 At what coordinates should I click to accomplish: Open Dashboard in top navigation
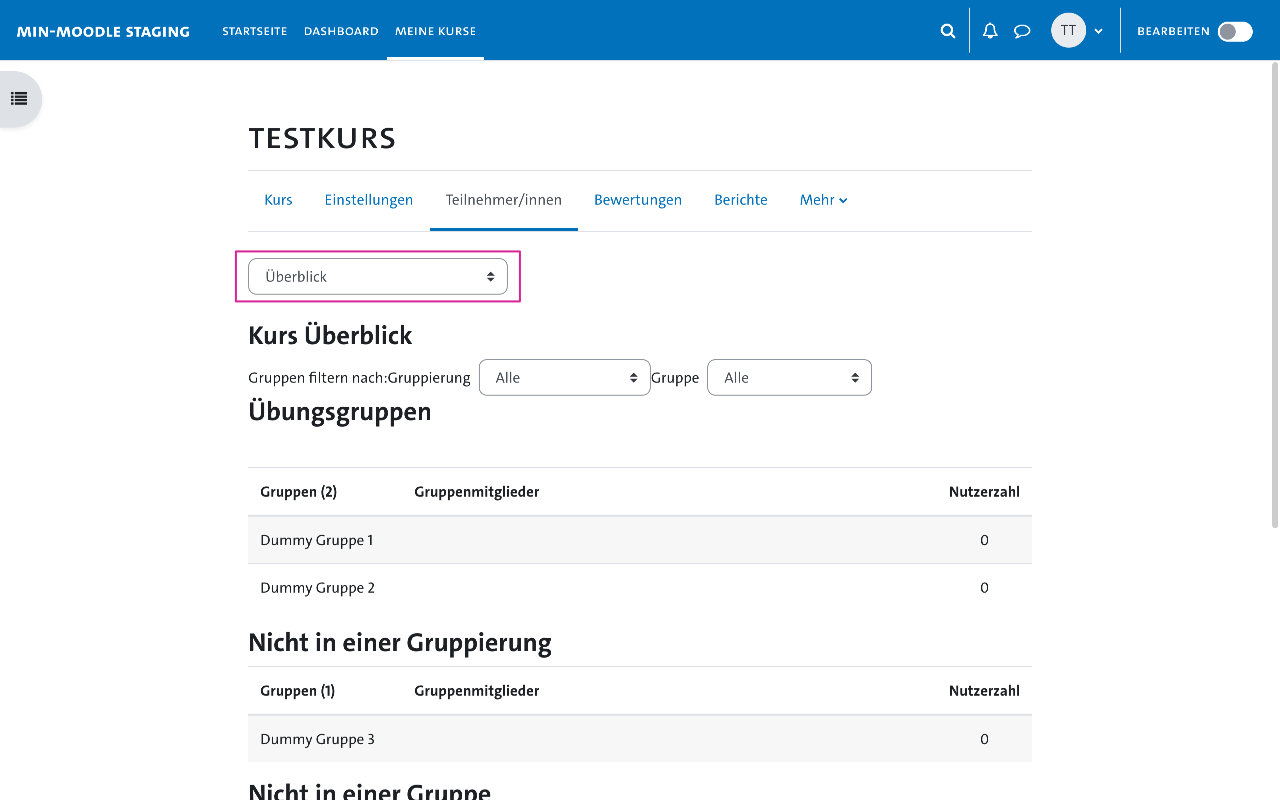click(341, 31)
